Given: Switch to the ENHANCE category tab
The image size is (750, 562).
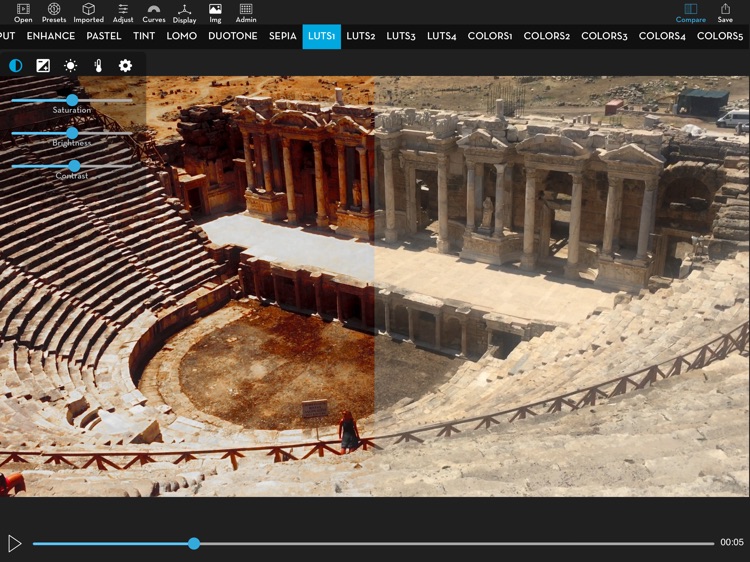Looking at the screenshot, I should [x=51, y=36].
